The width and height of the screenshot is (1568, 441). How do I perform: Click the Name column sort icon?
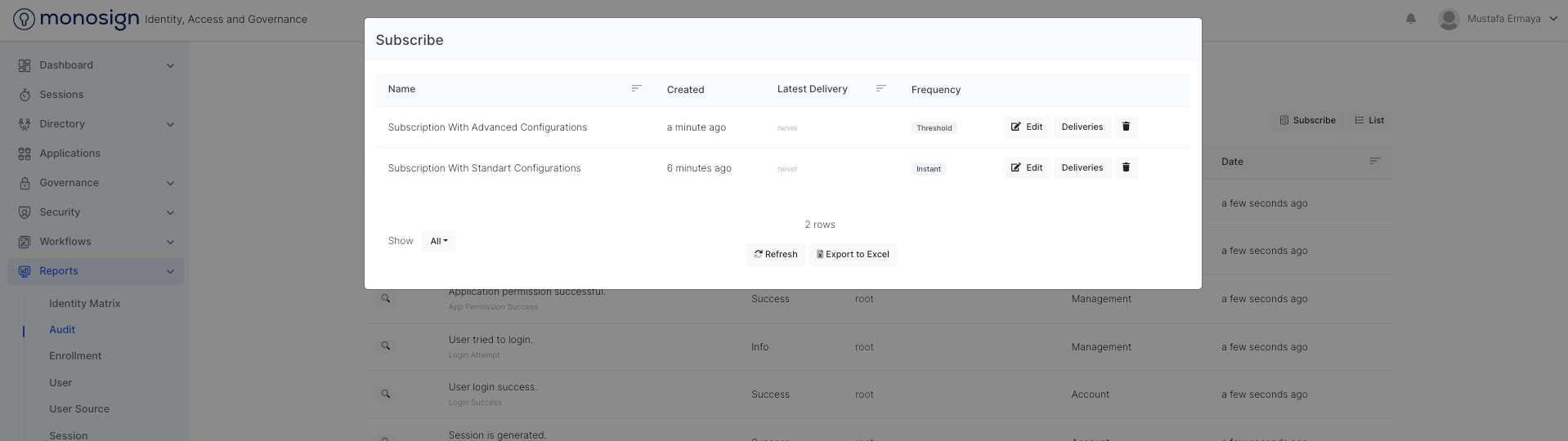coord(636,88)
